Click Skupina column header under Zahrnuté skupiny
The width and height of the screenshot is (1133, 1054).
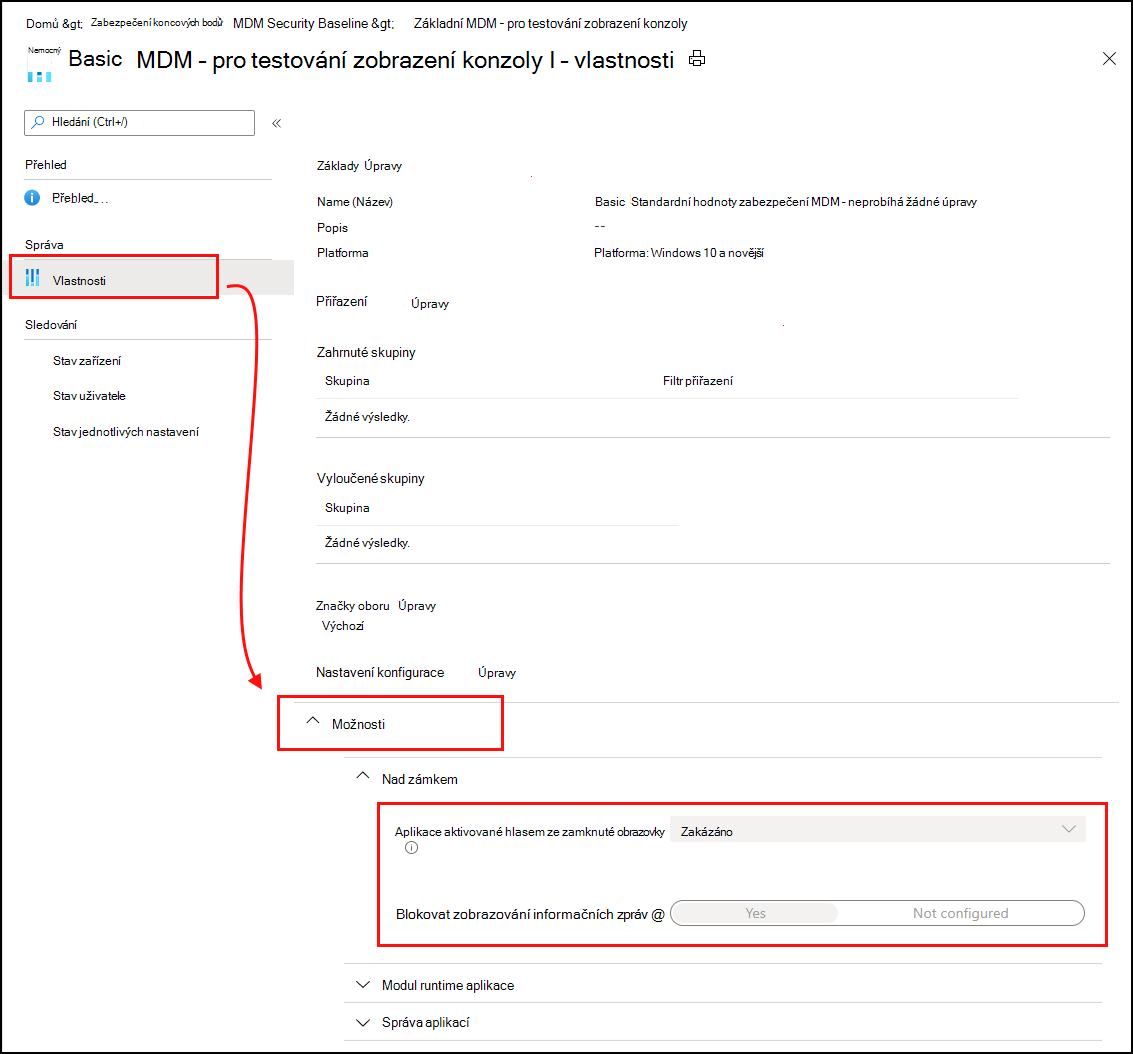pos(347,381)
